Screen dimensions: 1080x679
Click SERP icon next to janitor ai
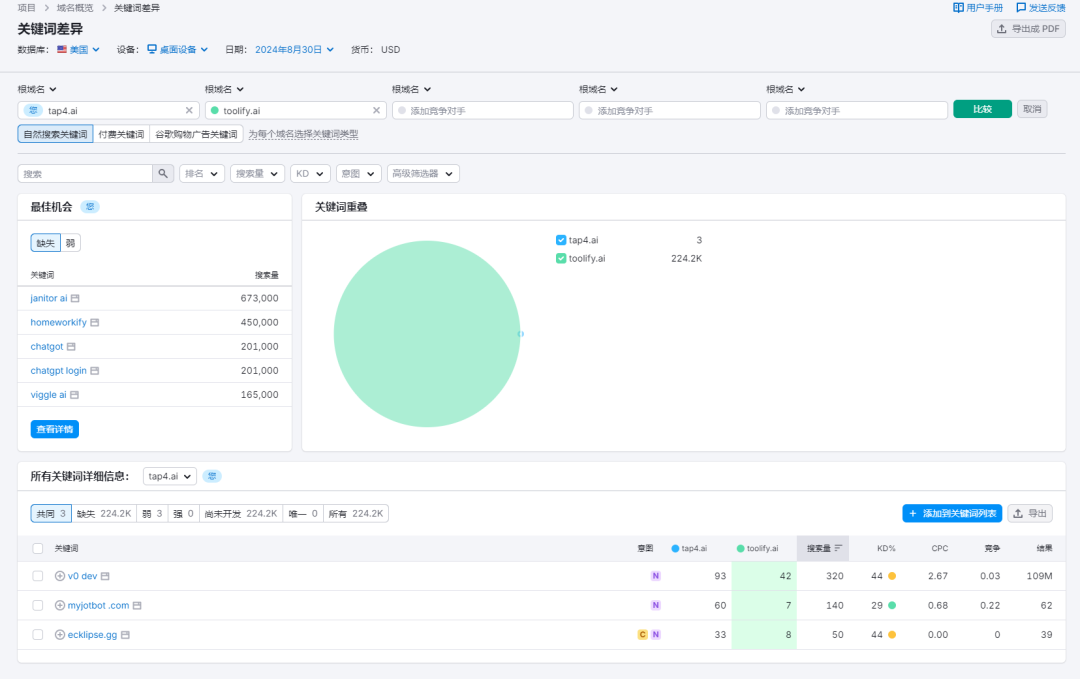(75, 299)
